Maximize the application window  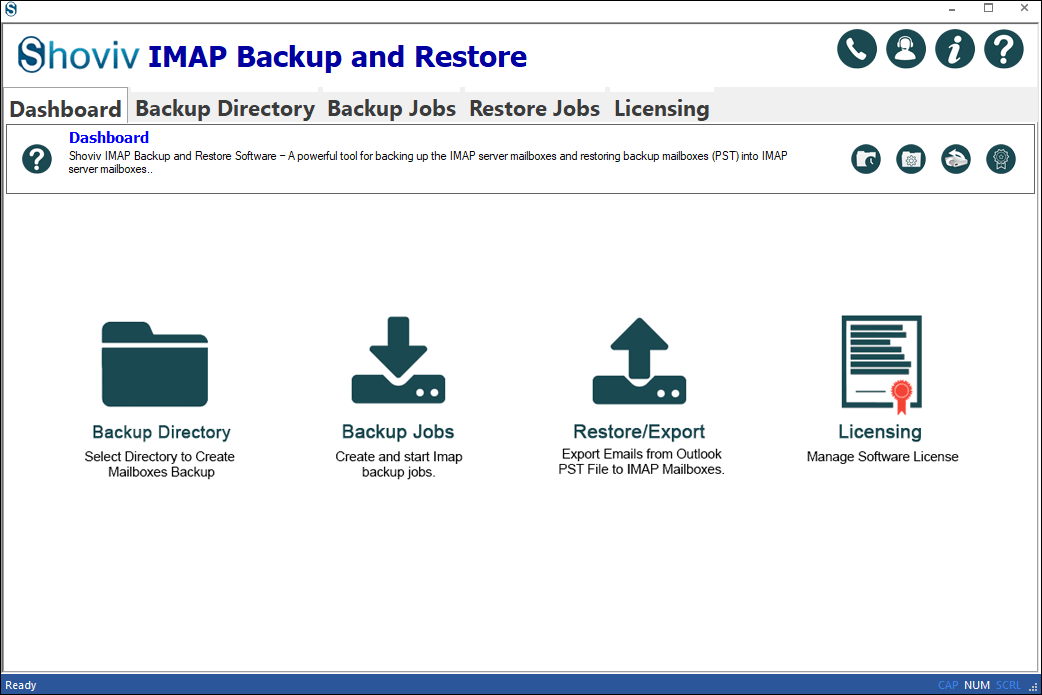[x=988, y=9]
